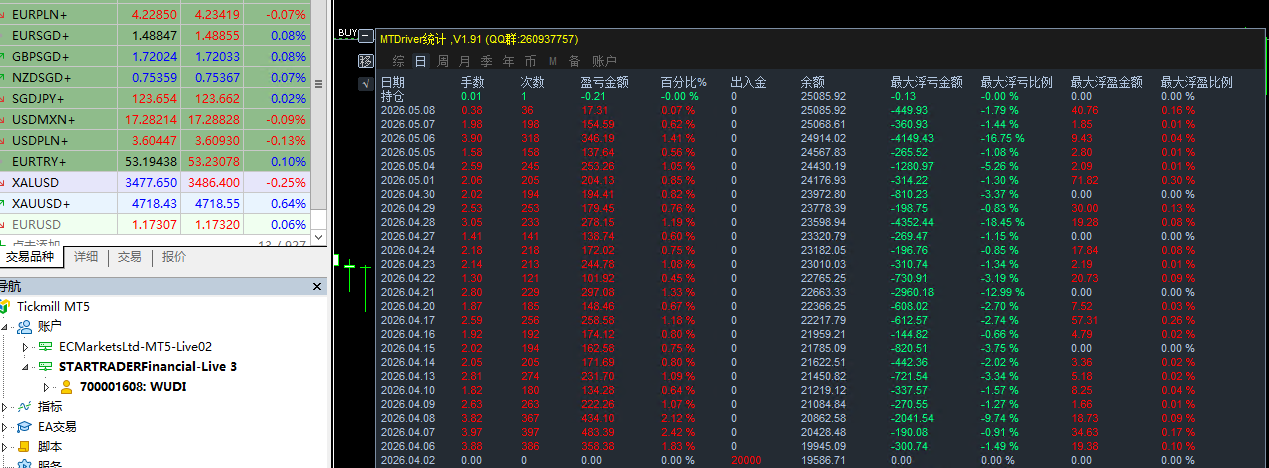Click the 持仓 positions row label
Viewport: 1269px width, 468px height.
pyautogui.click(x=393, y=97)
